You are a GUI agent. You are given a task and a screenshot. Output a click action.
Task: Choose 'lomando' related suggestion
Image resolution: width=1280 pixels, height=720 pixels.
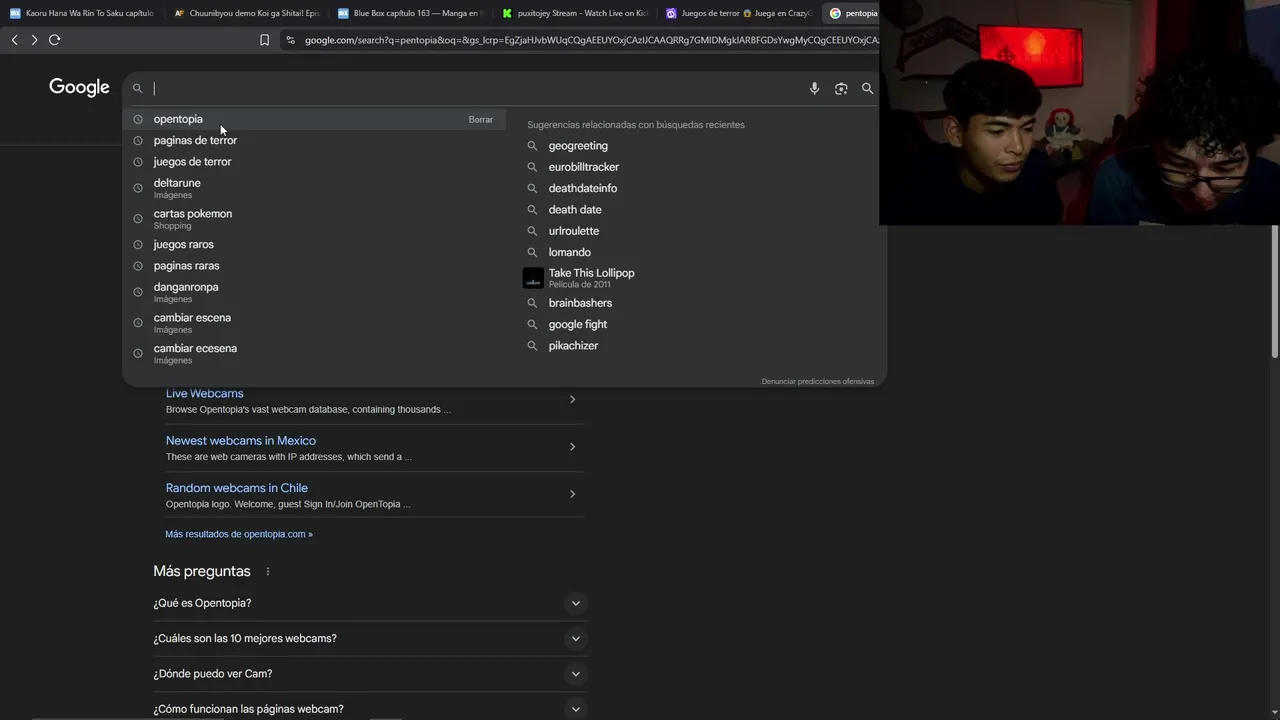point(570,252)
